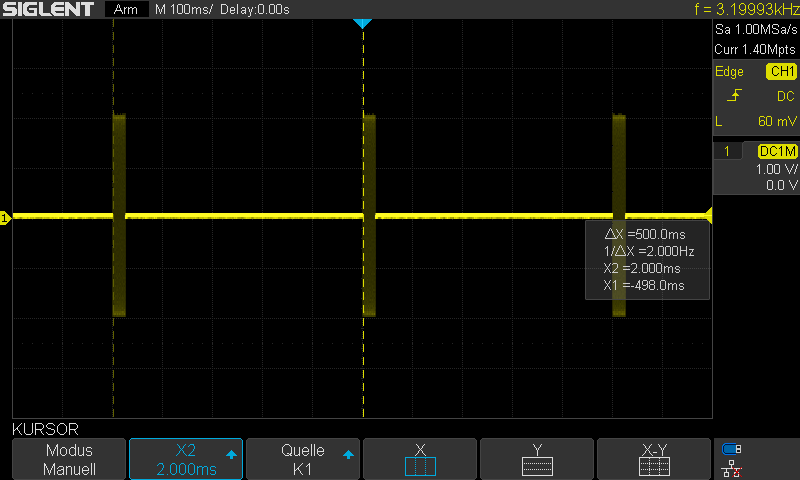The image size is (800, 480).
Task: Click the trigger level arrow on right edge
Action: (709, 215)
